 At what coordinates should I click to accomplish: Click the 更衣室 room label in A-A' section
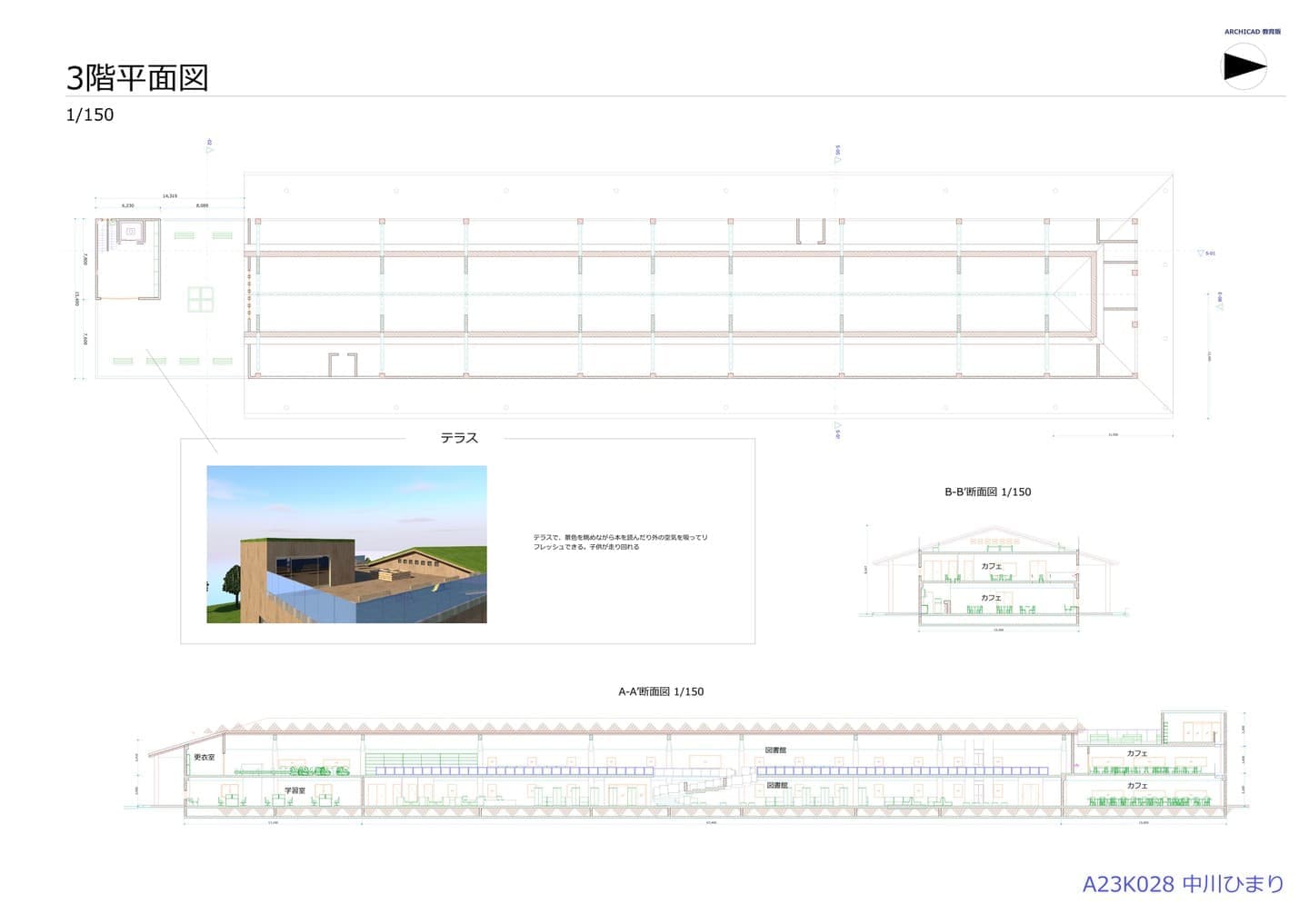(x=205, y=757)
